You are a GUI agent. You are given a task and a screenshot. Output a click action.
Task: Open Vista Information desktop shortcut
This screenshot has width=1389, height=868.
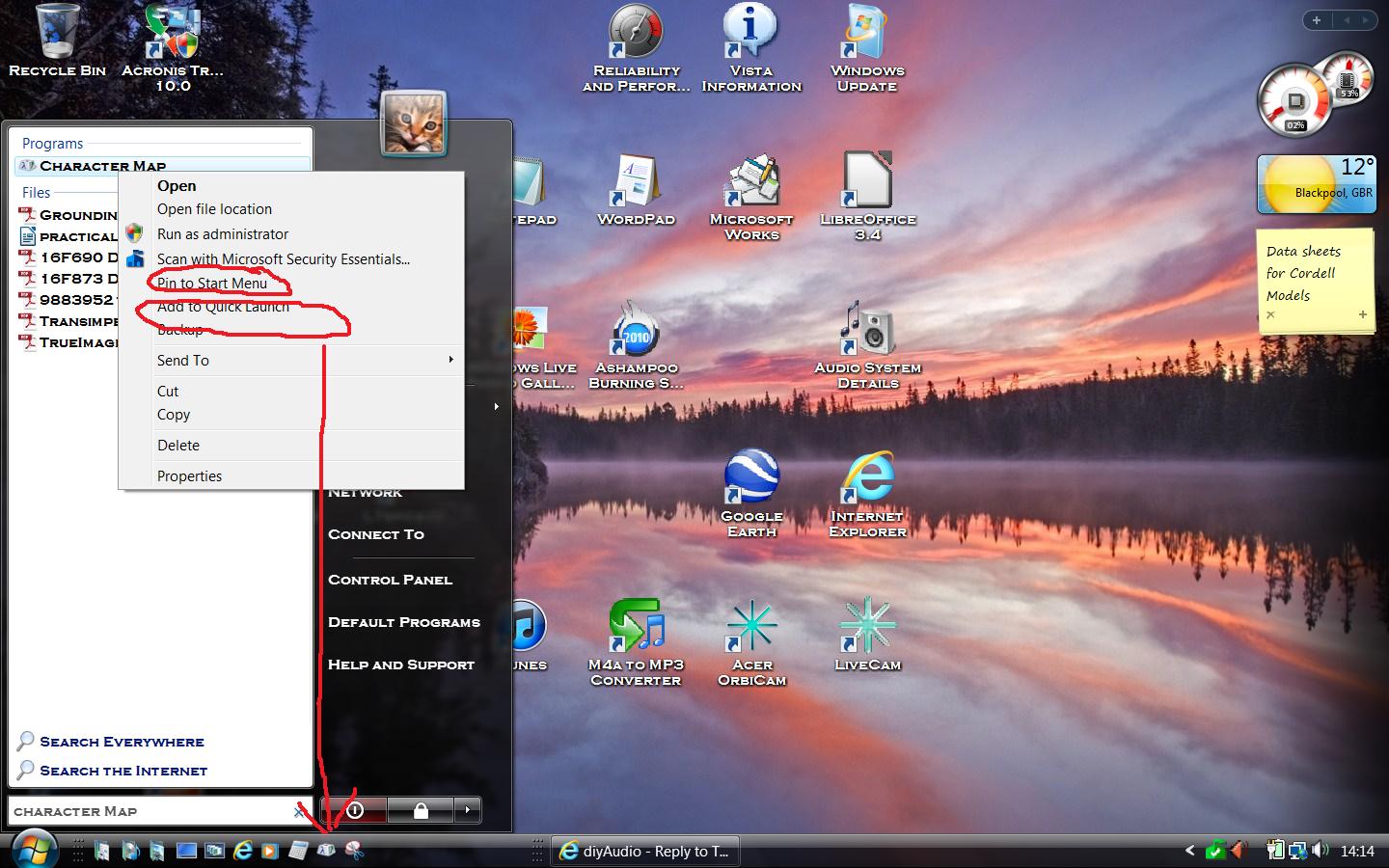coord(751,46)
